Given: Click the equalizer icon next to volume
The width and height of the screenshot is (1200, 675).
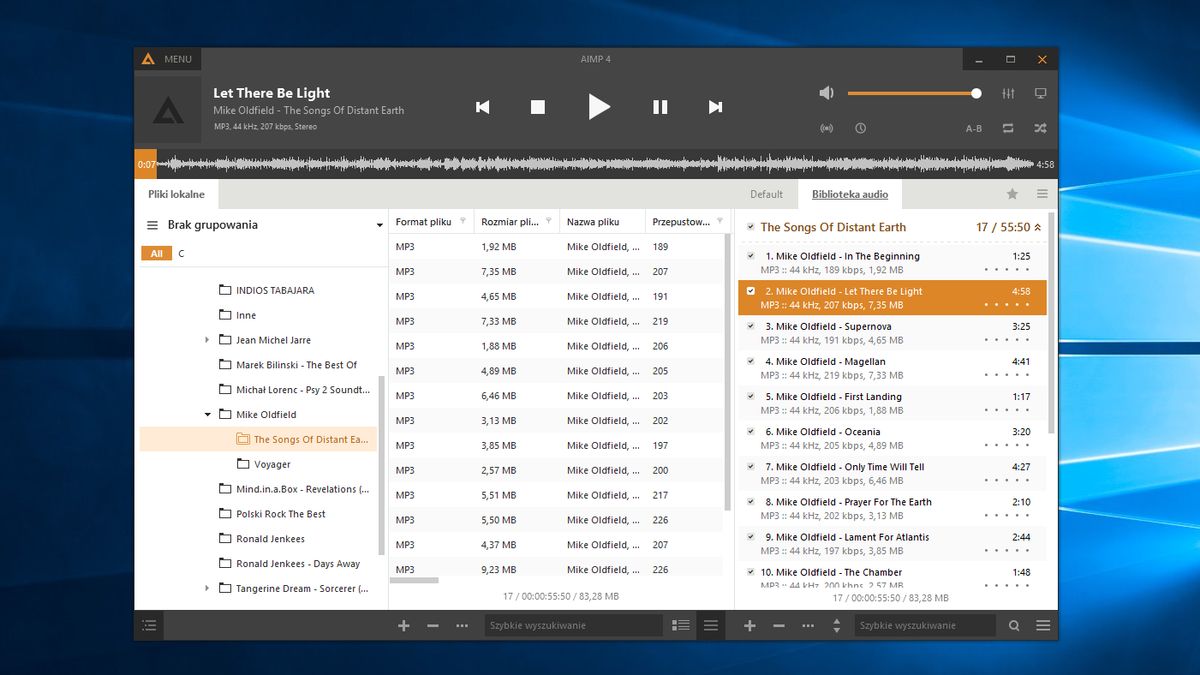Looking at the screenshot, I should click(1008, 93).
